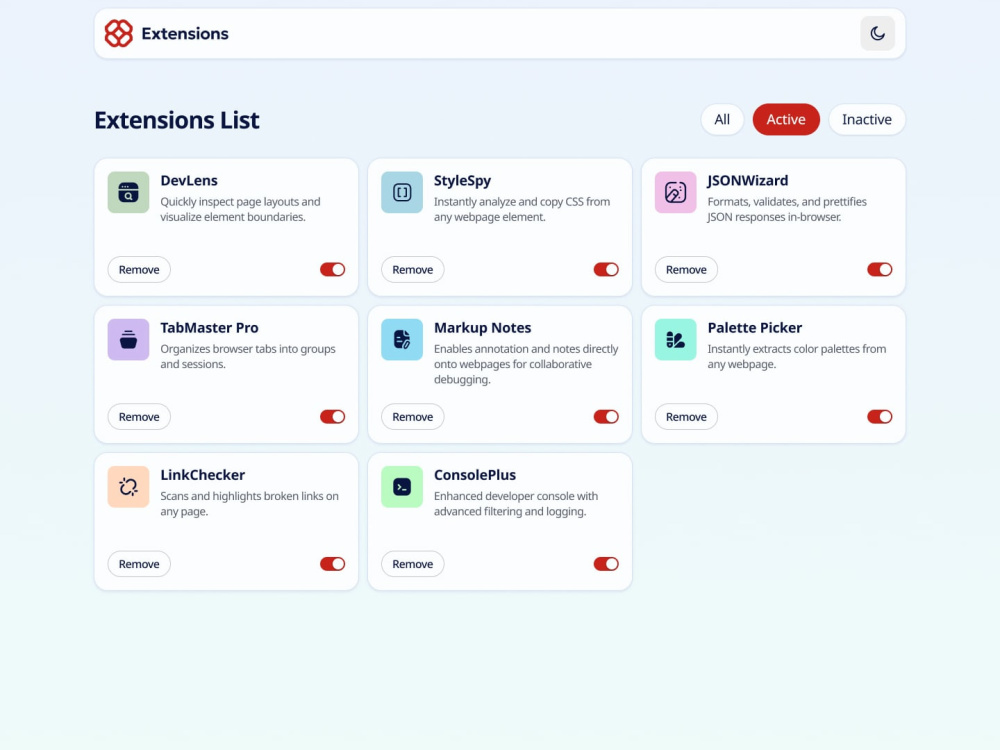Click description "Formats, validates, and prettifies"
Screen dimensions: 1000x750
click(x=787, y=209)
